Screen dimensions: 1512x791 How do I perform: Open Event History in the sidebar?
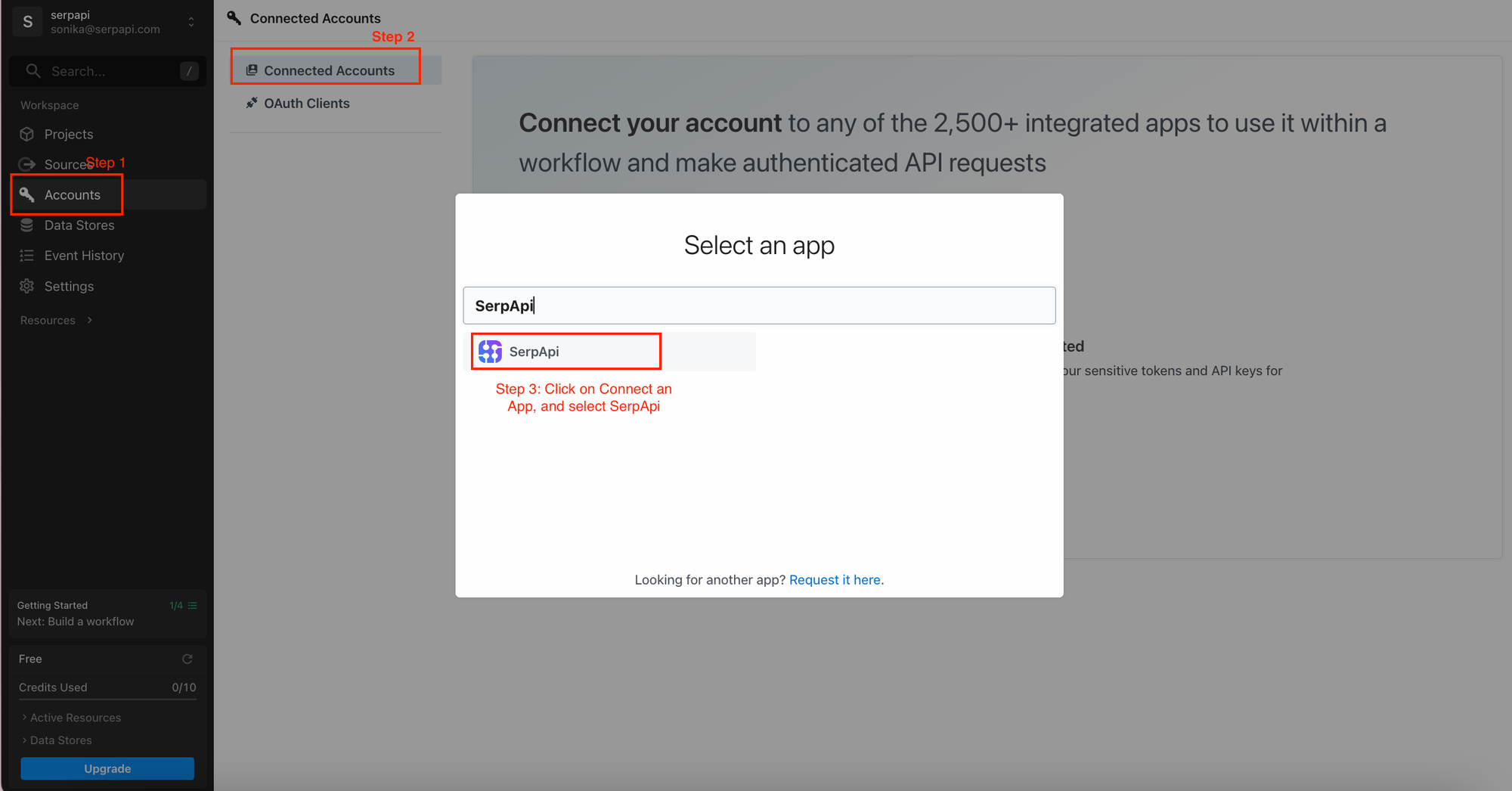pyautogui.click(x=107, y=256)
